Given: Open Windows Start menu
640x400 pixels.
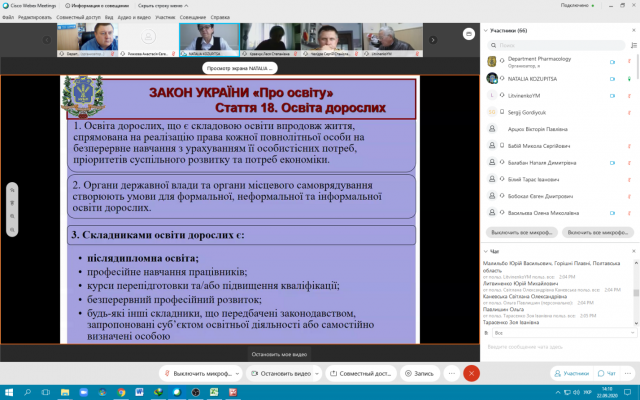Looking at the screenshot, I should tap(8, 392).
